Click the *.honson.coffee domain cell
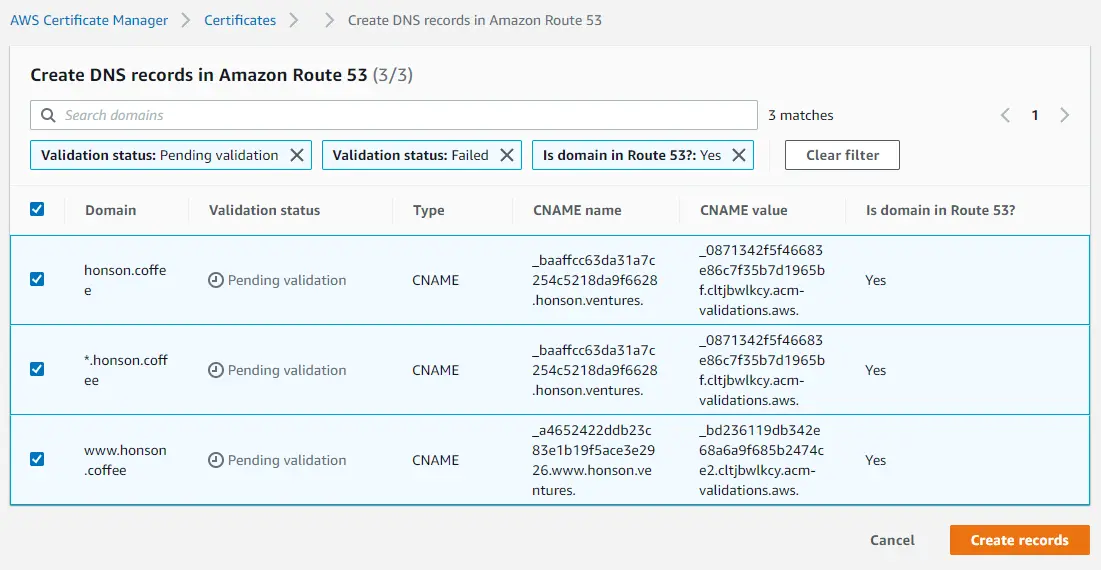The image size is (1101, 570). [126, 370]
